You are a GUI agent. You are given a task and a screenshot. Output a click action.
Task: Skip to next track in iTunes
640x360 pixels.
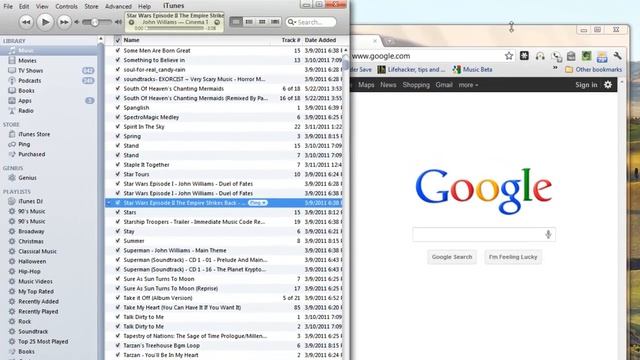click(64, 22)
